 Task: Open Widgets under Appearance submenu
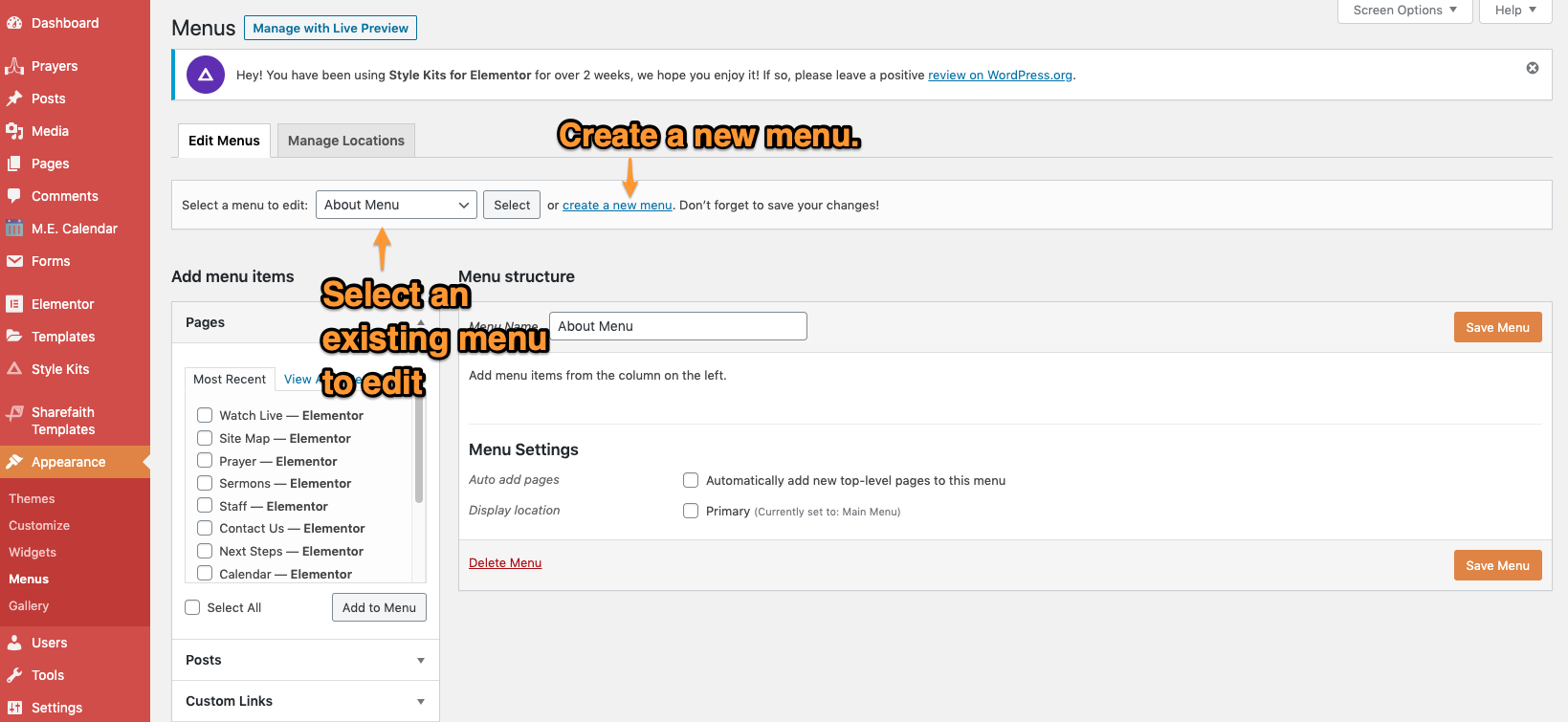33,552
